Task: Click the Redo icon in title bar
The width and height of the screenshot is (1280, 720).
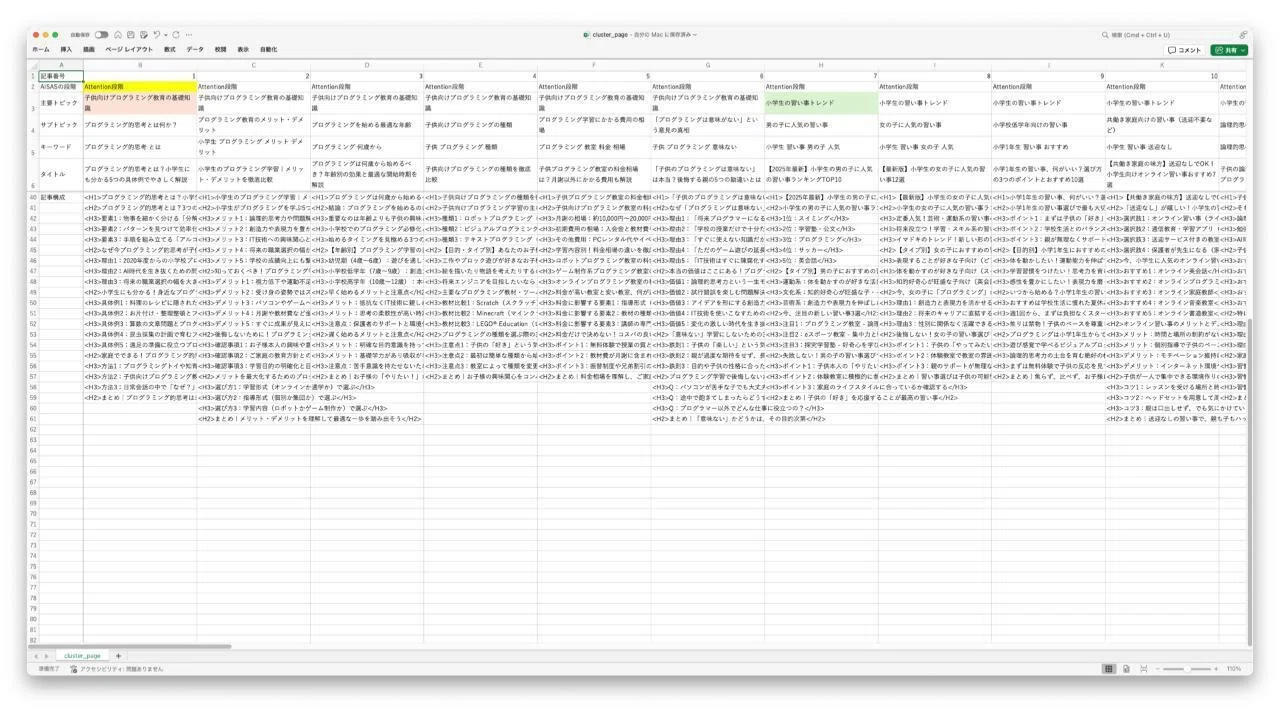Action: 178,35
